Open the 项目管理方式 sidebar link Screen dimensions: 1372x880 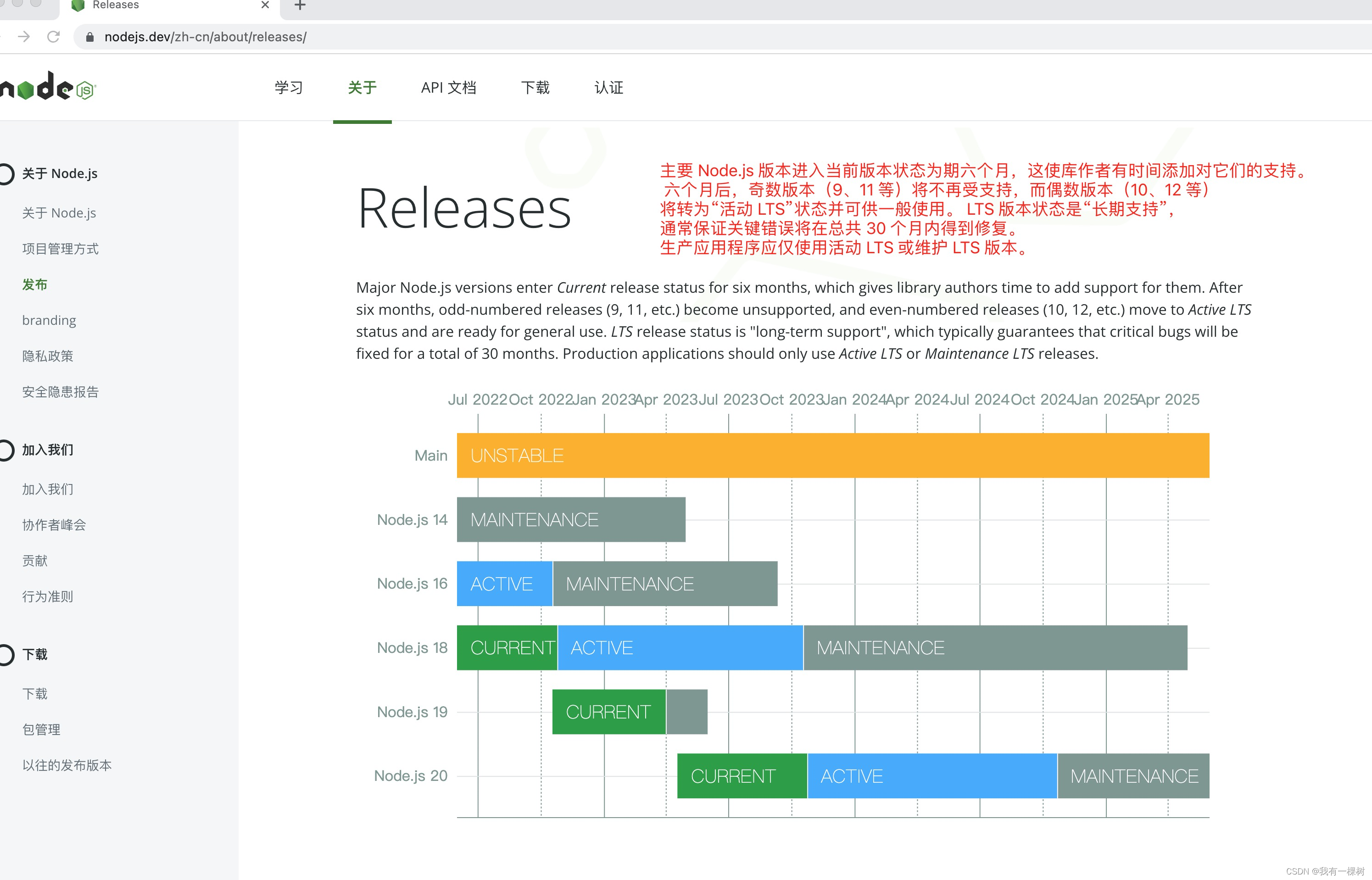60,249
